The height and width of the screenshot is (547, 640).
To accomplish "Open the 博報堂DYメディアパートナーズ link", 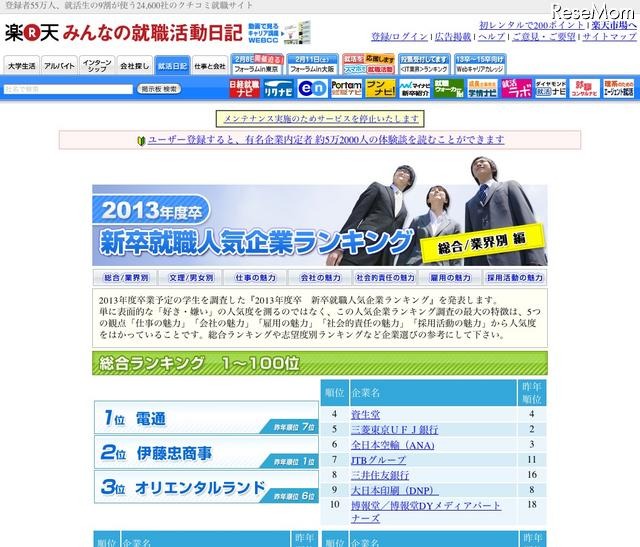I will (426, 511).
